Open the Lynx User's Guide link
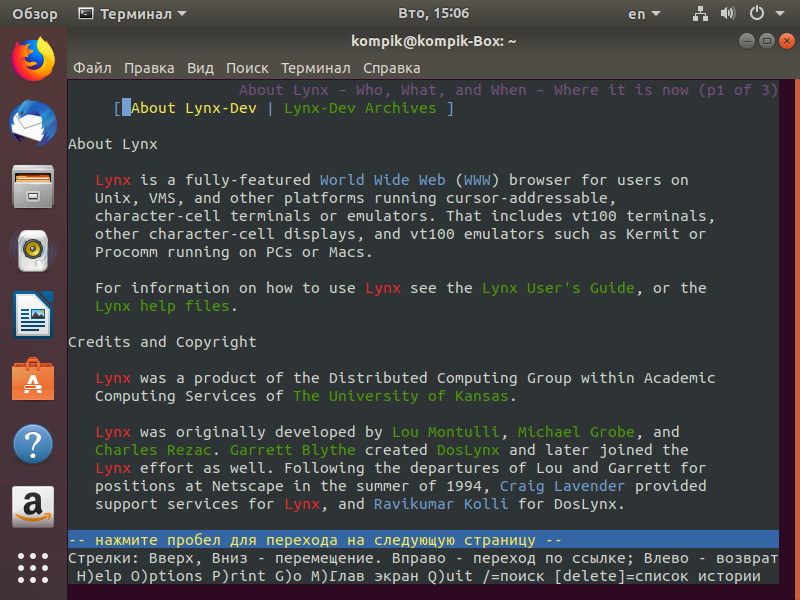Viewport: 800px width, 600px height. point(558,288)
